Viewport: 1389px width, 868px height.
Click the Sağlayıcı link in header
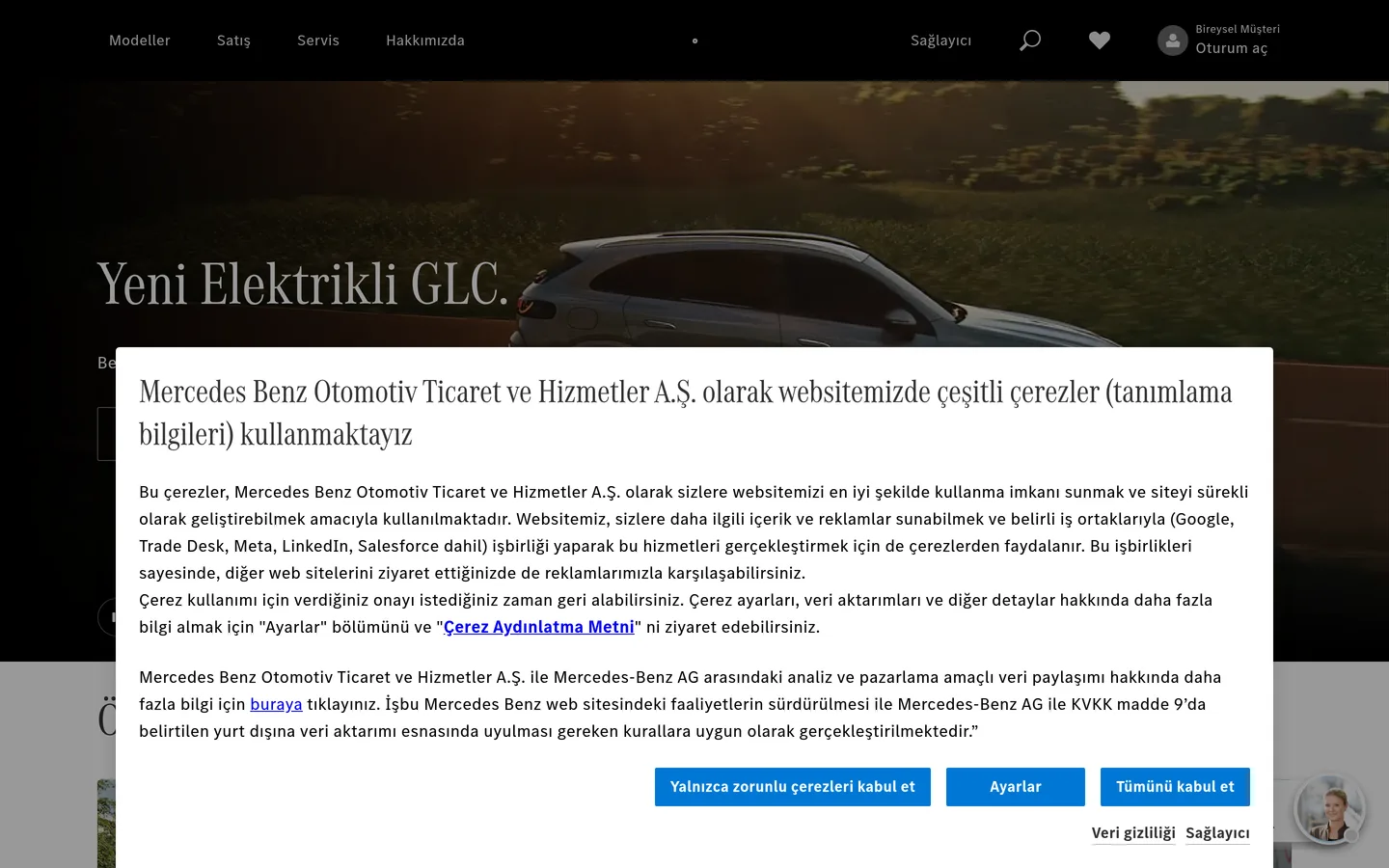940,41
